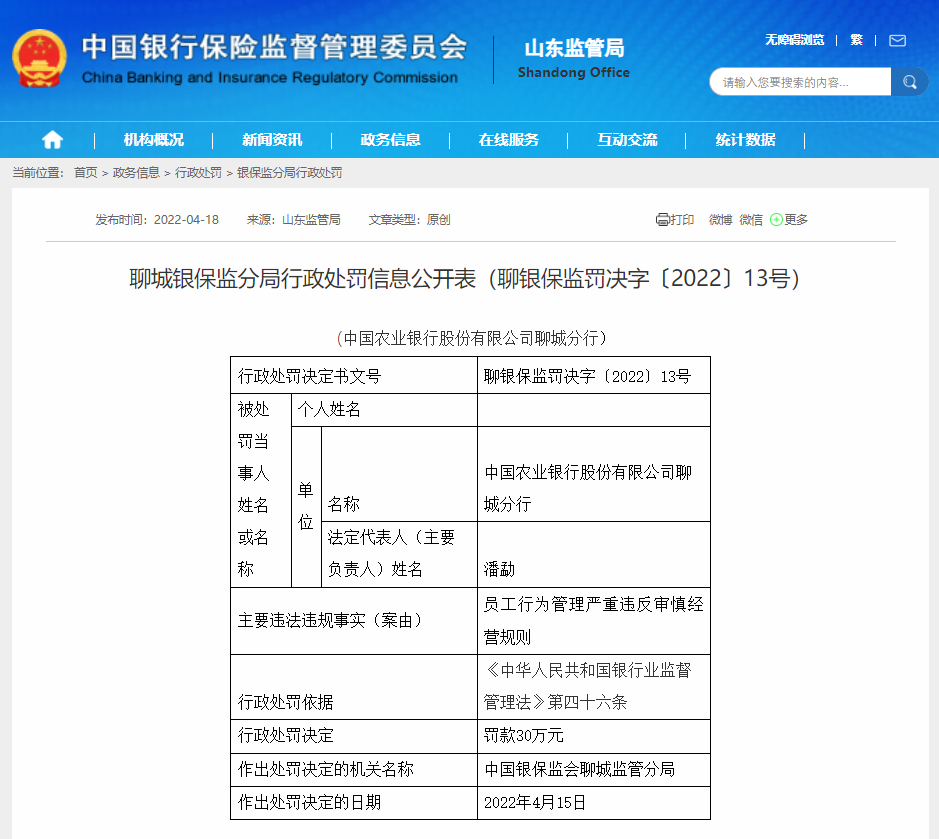Open the 政务信息 navigation menu

tap(392, 140)
